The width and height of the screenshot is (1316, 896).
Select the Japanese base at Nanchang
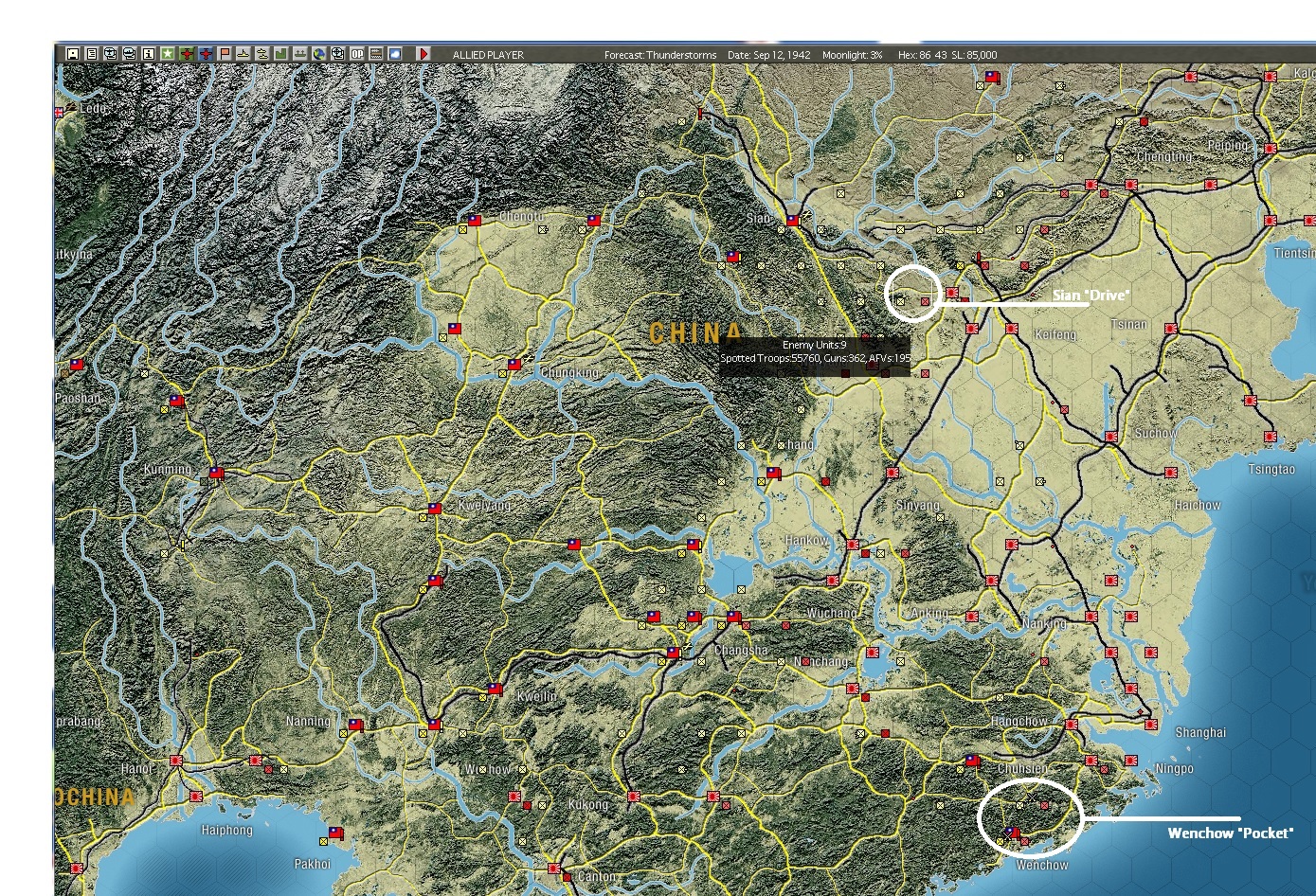tap(872, 653)
